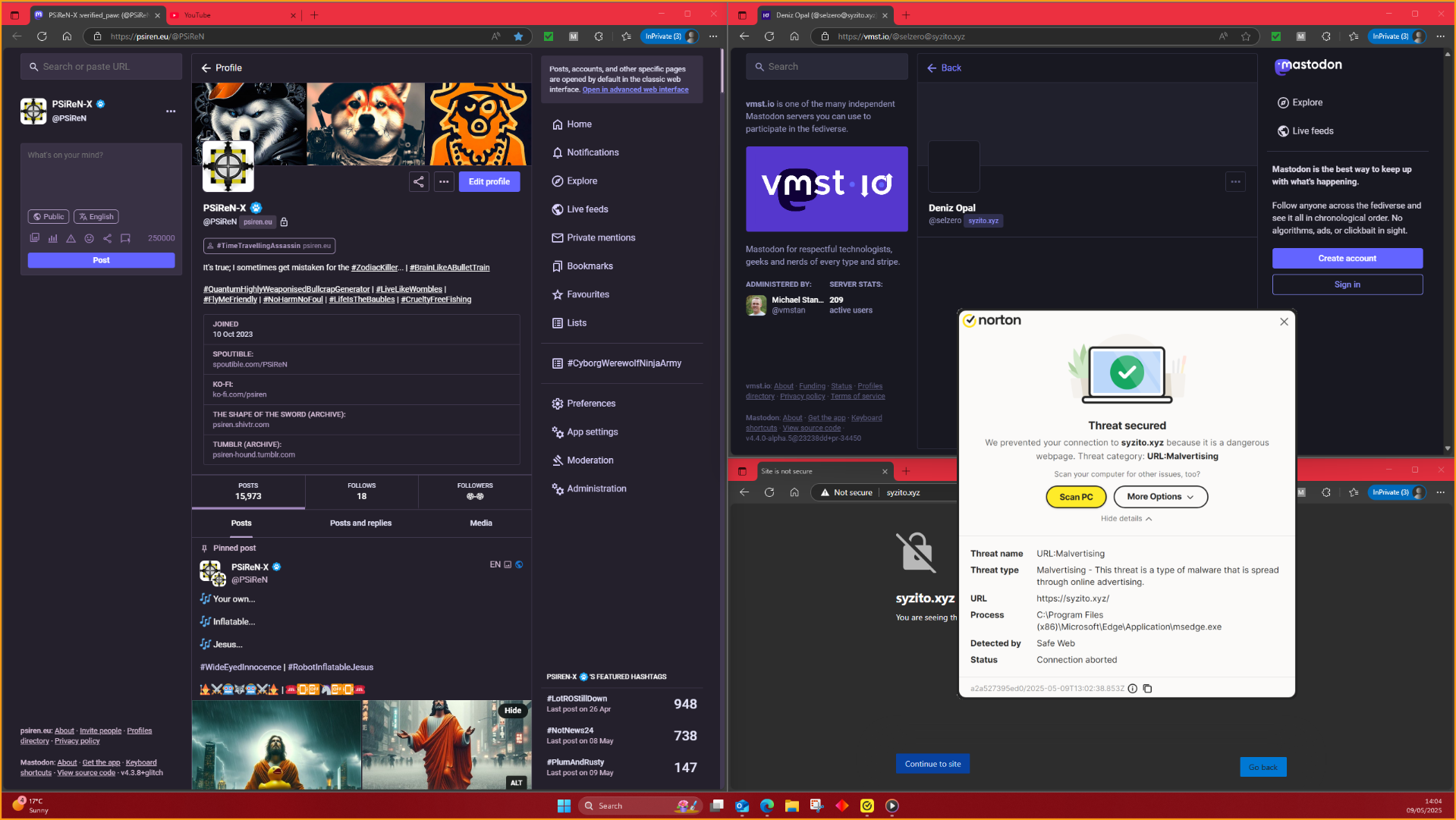Favorite the psiren.eu page using the star icon

click(x=518, y=36)
